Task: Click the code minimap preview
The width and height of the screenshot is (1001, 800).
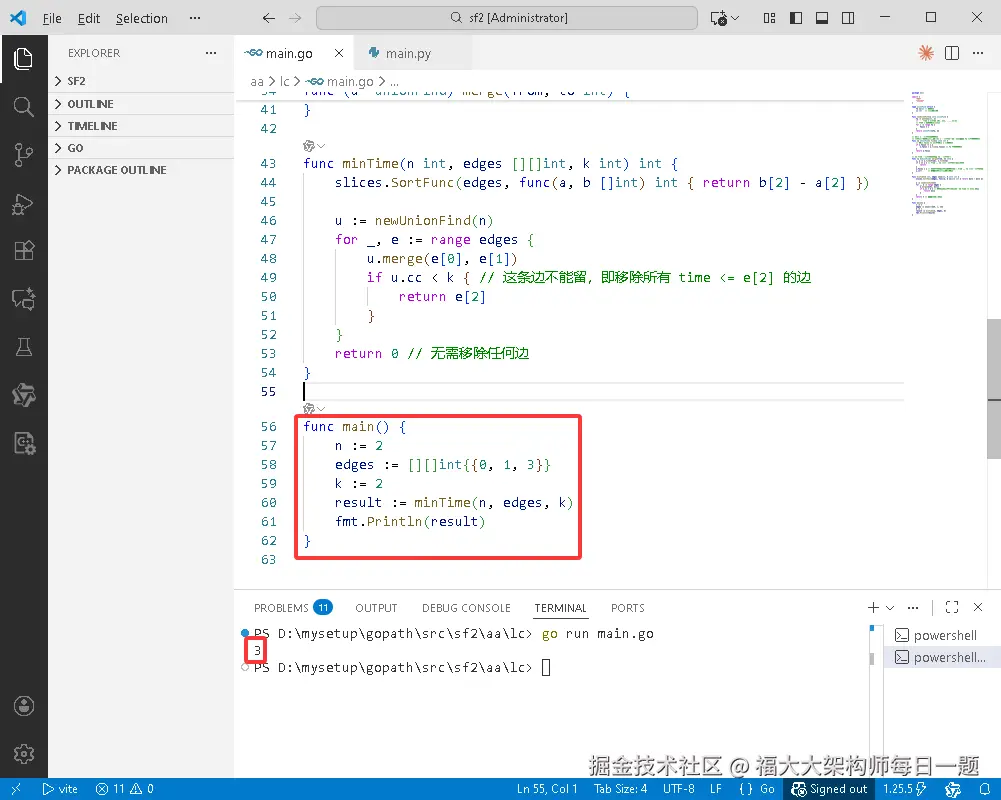Action: 945,153
